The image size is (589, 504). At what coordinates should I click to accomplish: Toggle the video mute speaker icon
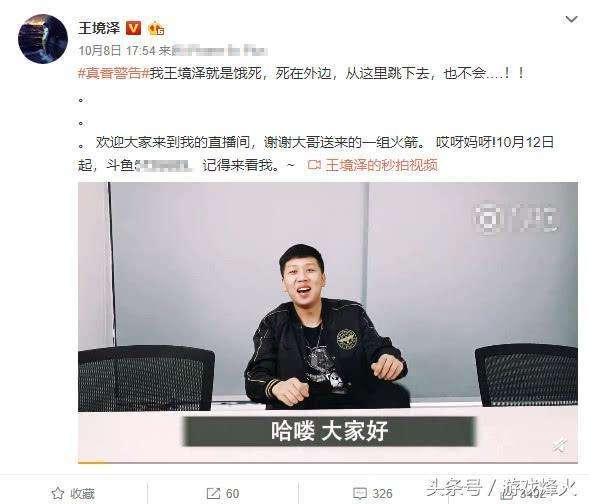point(559,446)
